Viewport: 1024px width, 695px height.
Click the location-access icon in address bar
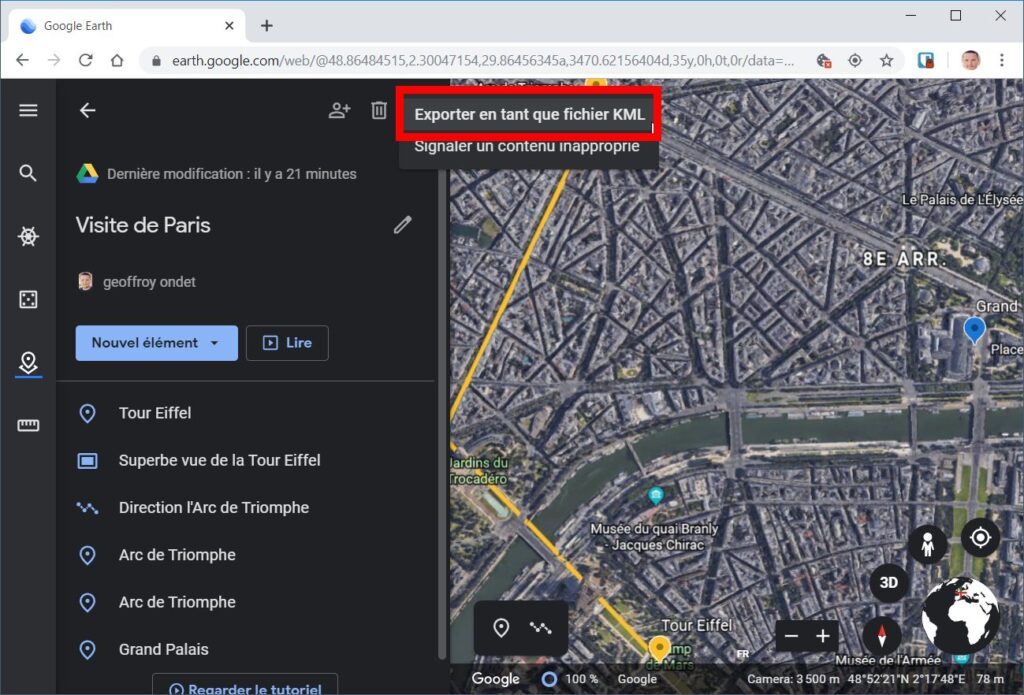tap(855, 61)
